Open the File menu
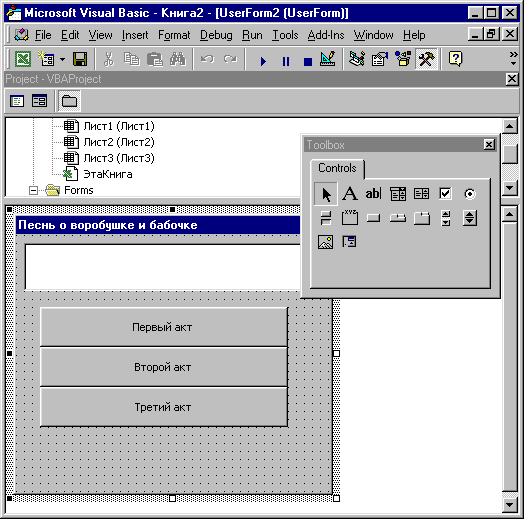This screenshot has height=519, width=524. tap(43, 35)
